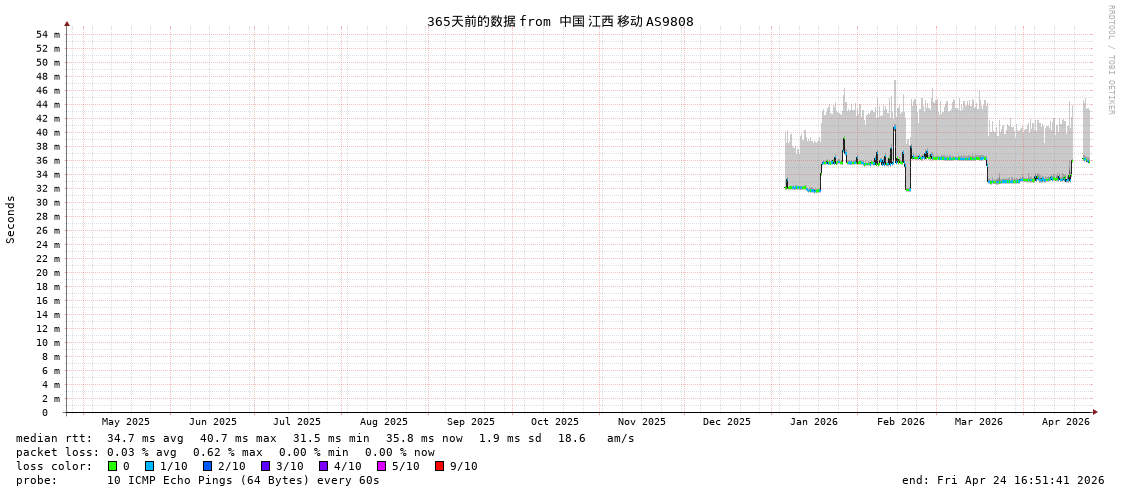
Task: Select the Oct 2025 time axis label
Action: [554, 422]
